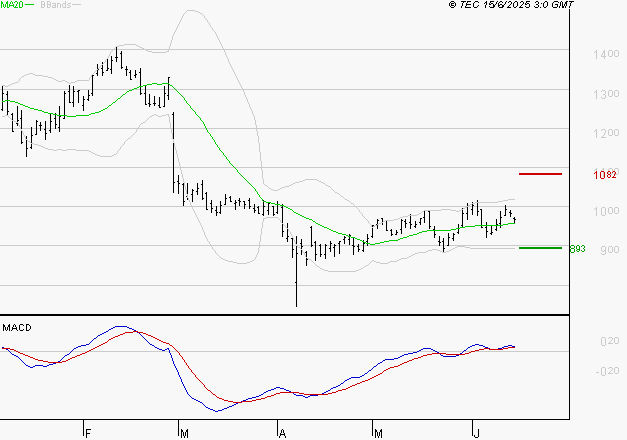Click the MA20 legend label
This screenshot has height=440, width=627.
point(12,6)
